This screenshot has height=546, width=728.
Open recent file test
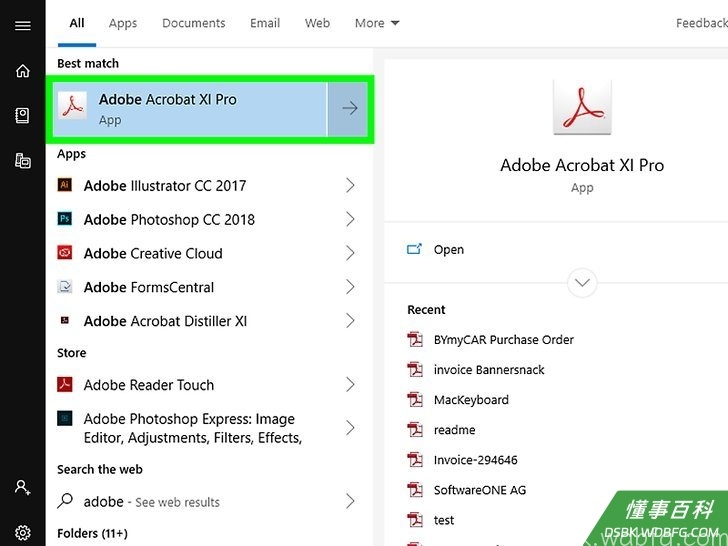coord(444,520)
